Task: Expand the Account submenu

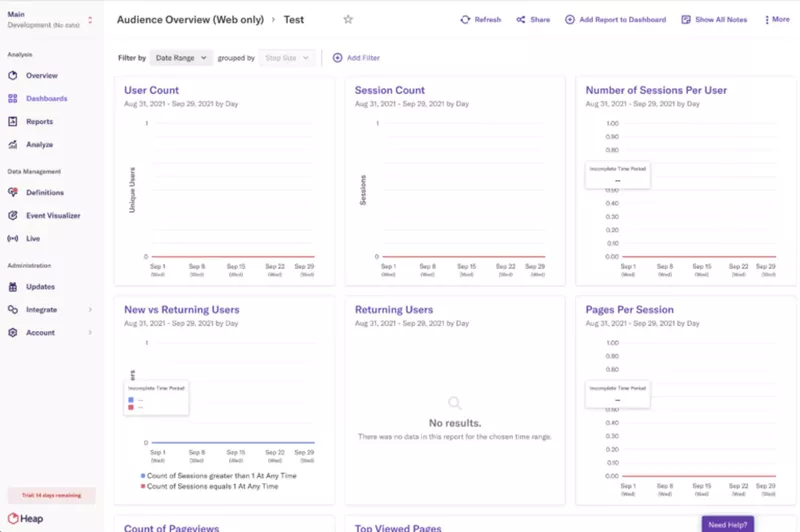Action: coord(90,333)
